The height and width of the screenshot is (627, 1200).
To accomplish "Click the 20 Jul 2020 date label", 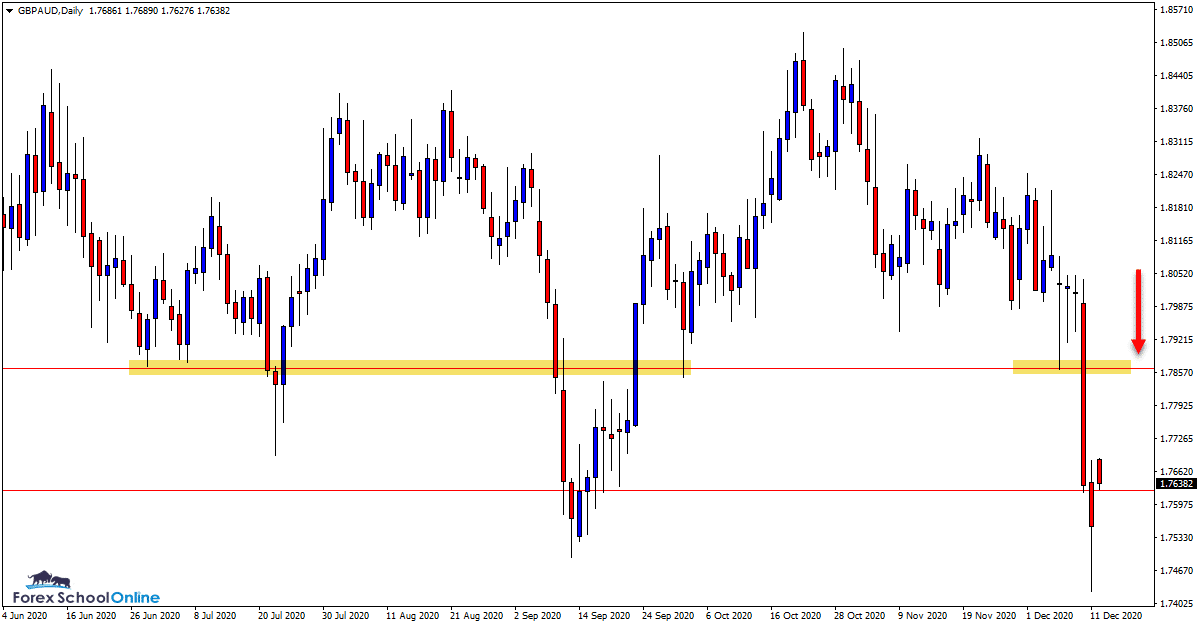I will point(282,617).
